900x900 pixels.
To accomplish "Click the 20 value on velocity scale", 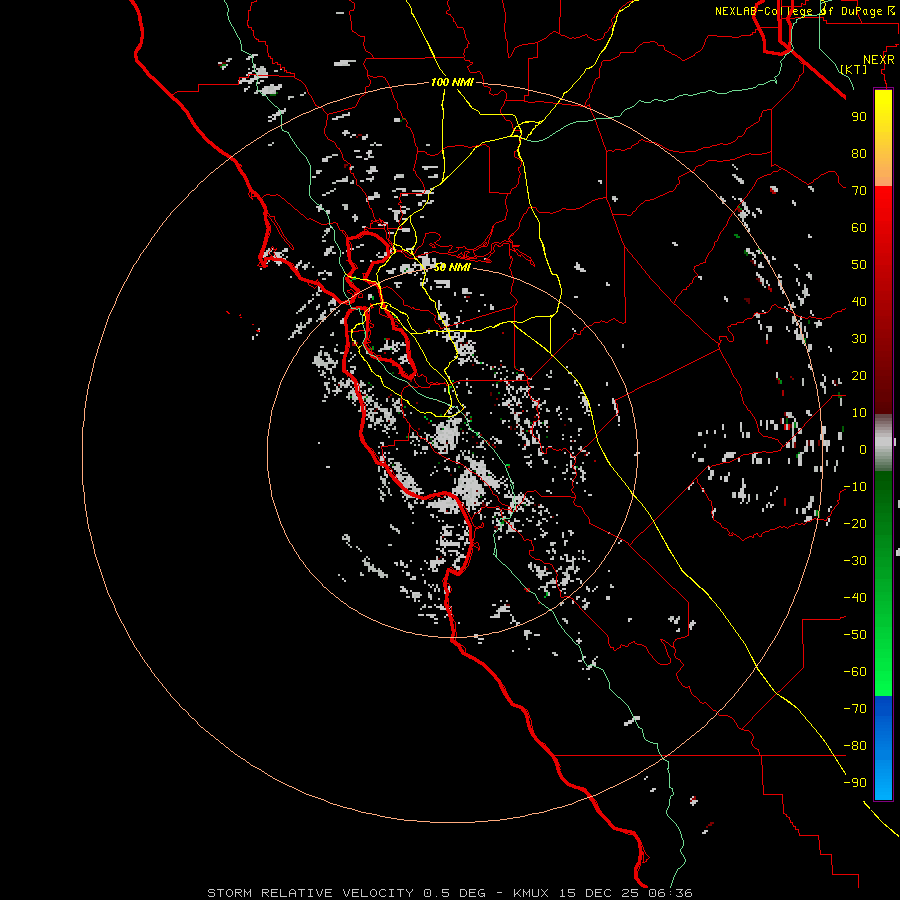I will click(x=859, y=376).
